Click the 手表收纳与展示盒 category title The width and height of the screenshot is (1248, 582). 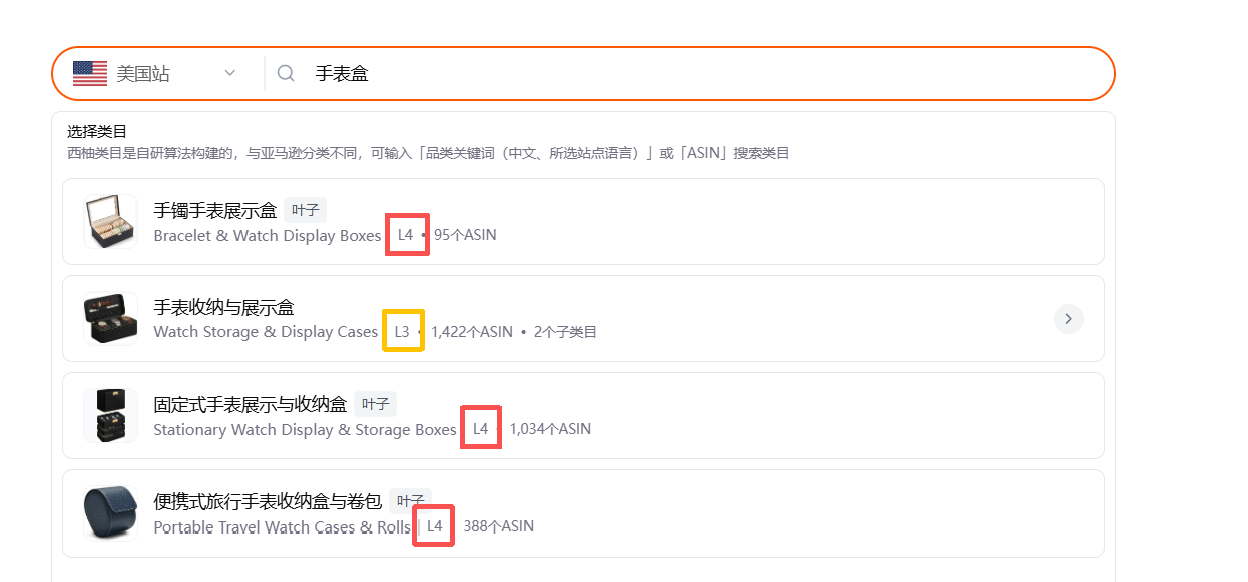coord(224,307)
